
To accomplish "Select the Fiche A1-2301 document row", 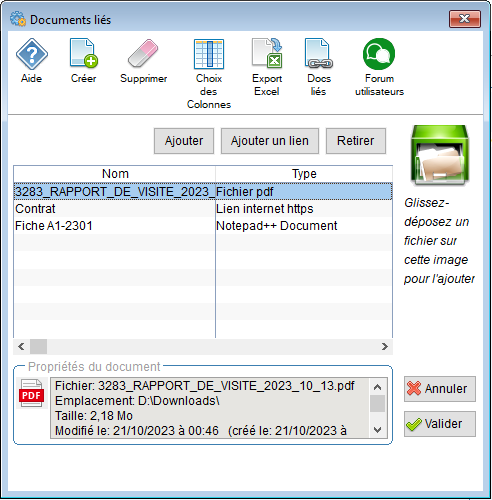I will point(203,226).
